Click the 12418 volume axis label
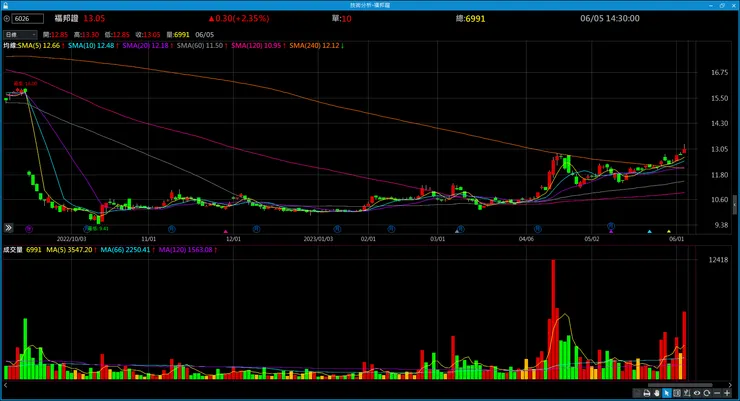 [x=718, y=259]
